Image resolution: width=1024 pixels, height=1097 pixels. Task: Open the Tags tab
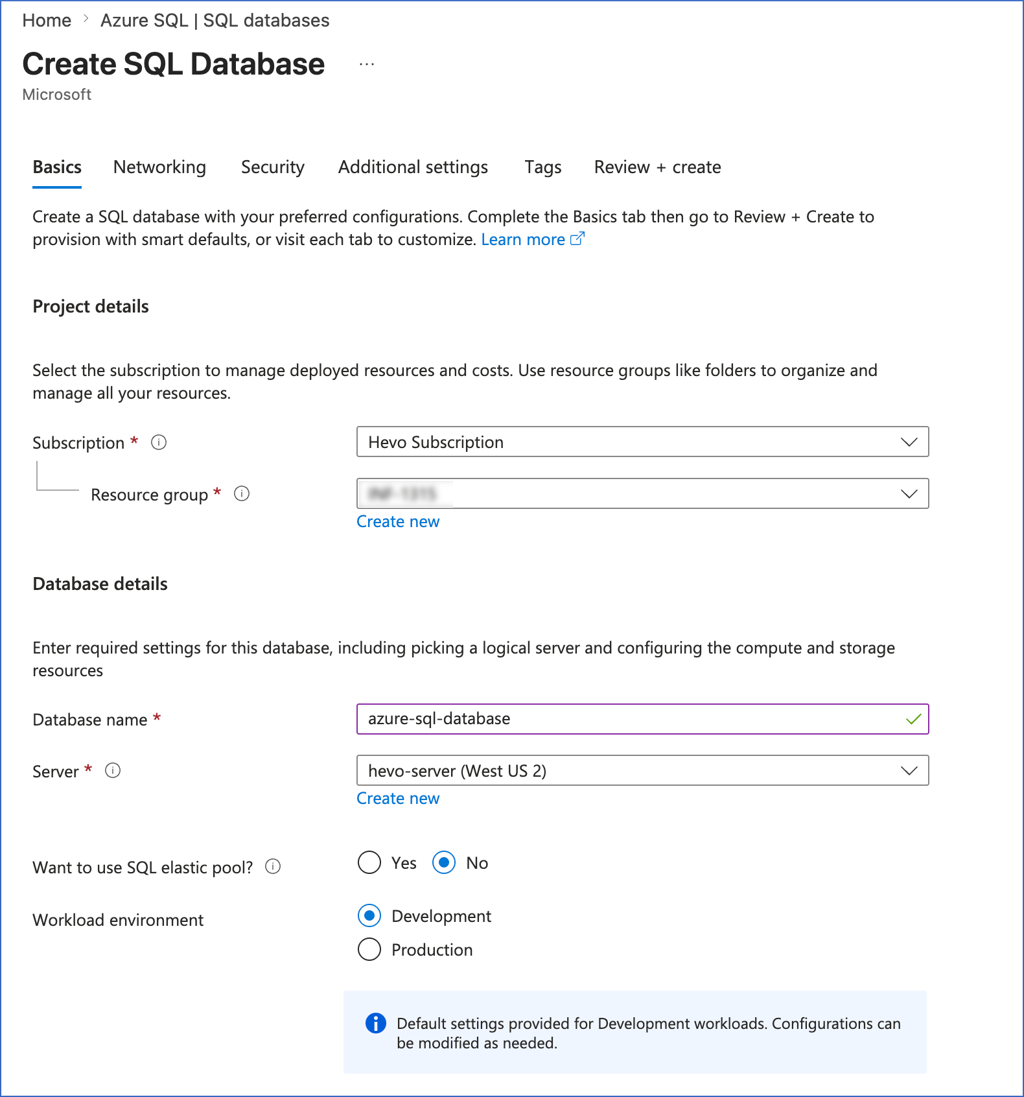(543, 167)
